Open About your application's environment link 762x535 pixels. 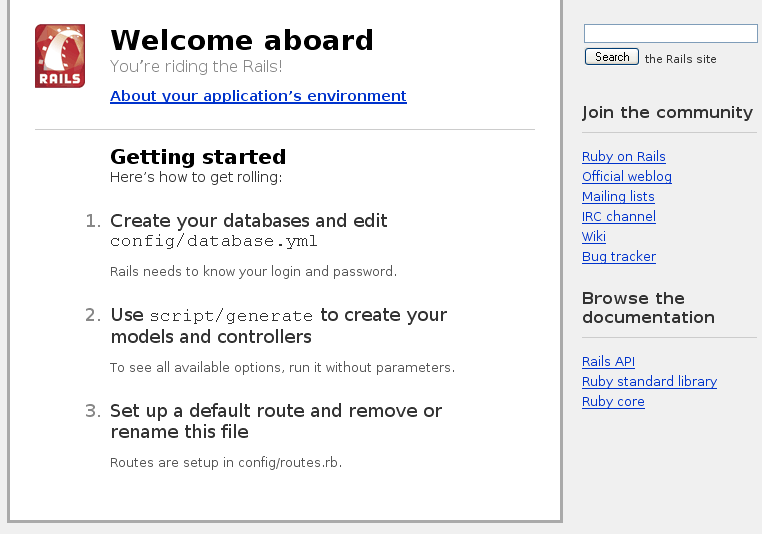(x=258, y=96)
